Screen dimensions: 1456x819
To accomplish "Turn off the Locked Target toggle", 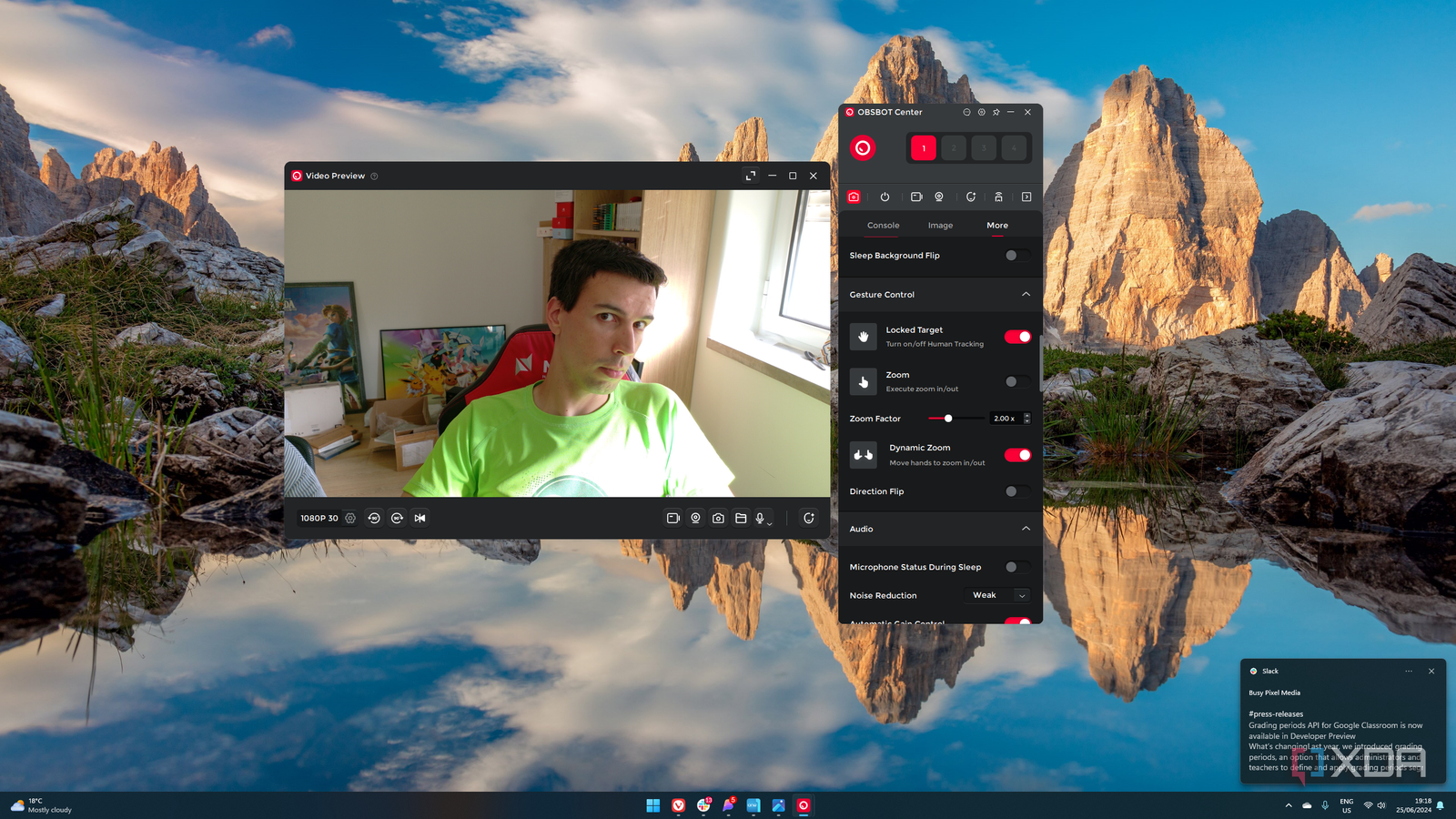I will point(1017,337).
